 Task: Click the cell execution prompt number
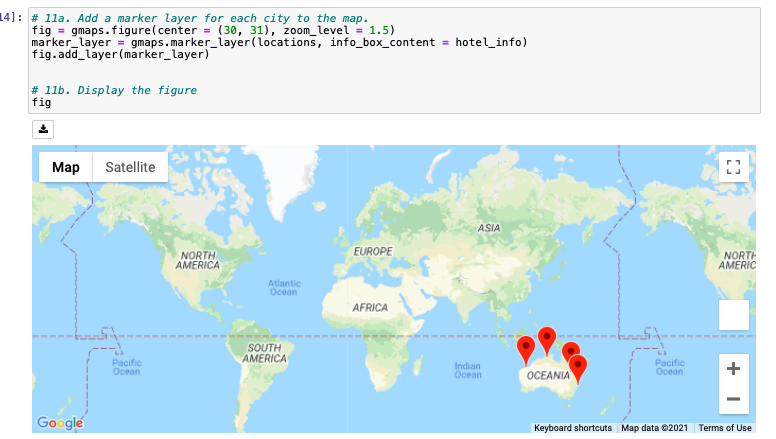[11, 18]
